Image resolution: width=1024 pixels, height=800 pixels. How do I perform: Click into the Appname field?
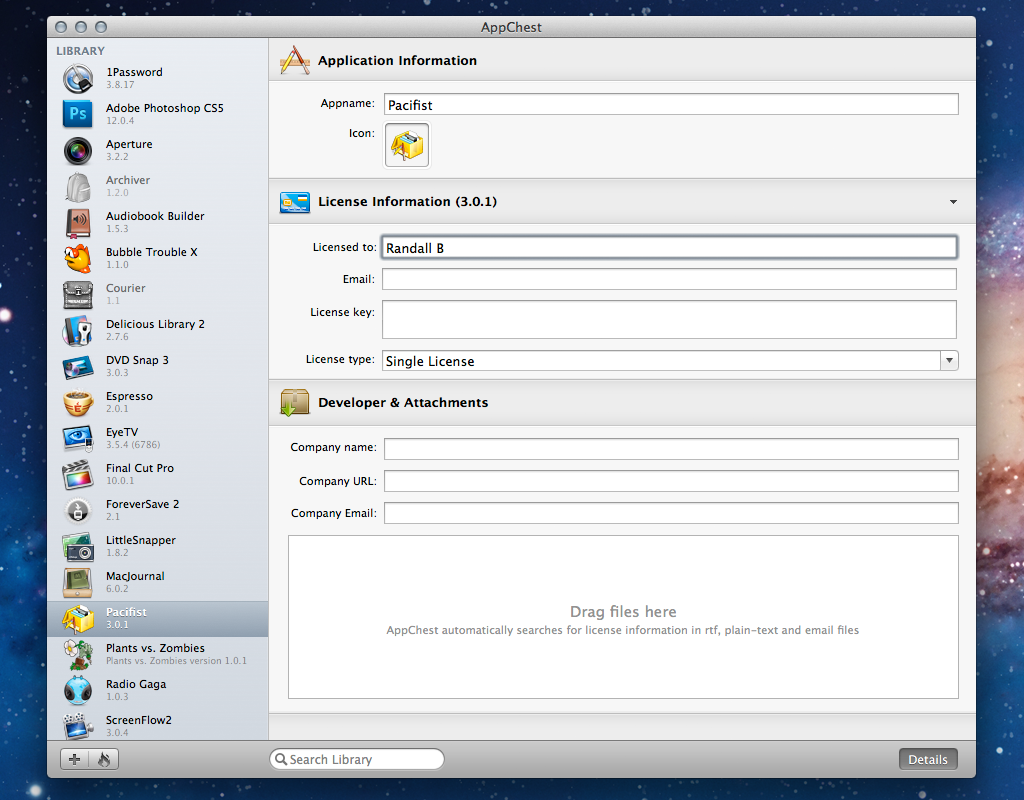[x=671, y=104]
